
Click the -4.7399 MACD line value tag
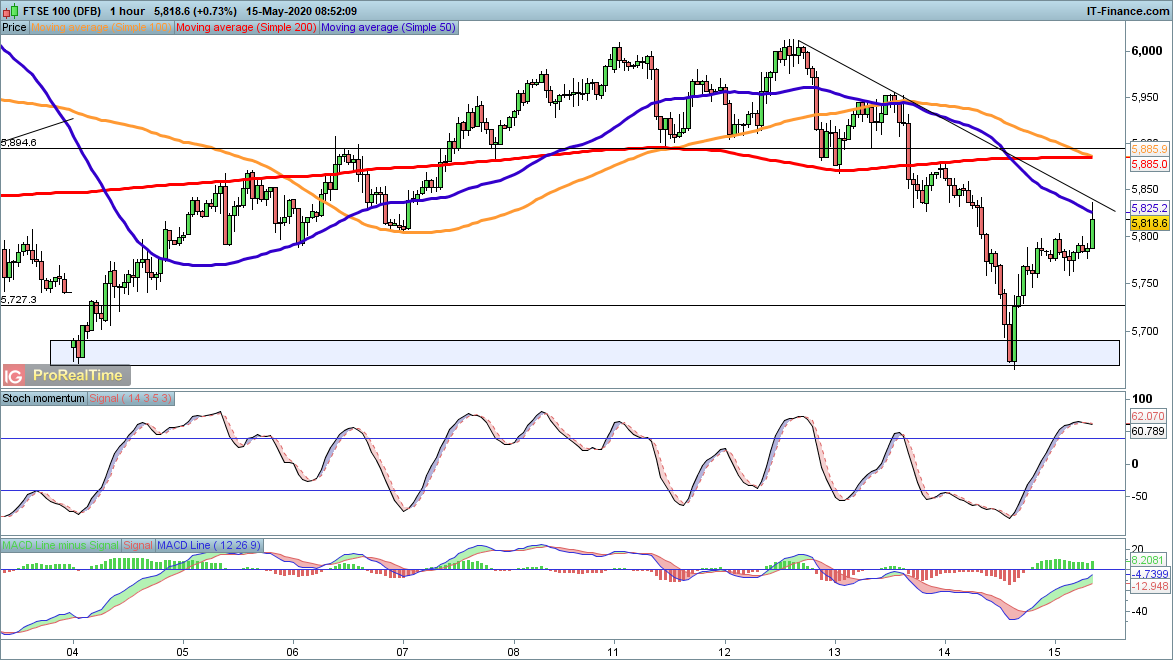click(1149, 574)
